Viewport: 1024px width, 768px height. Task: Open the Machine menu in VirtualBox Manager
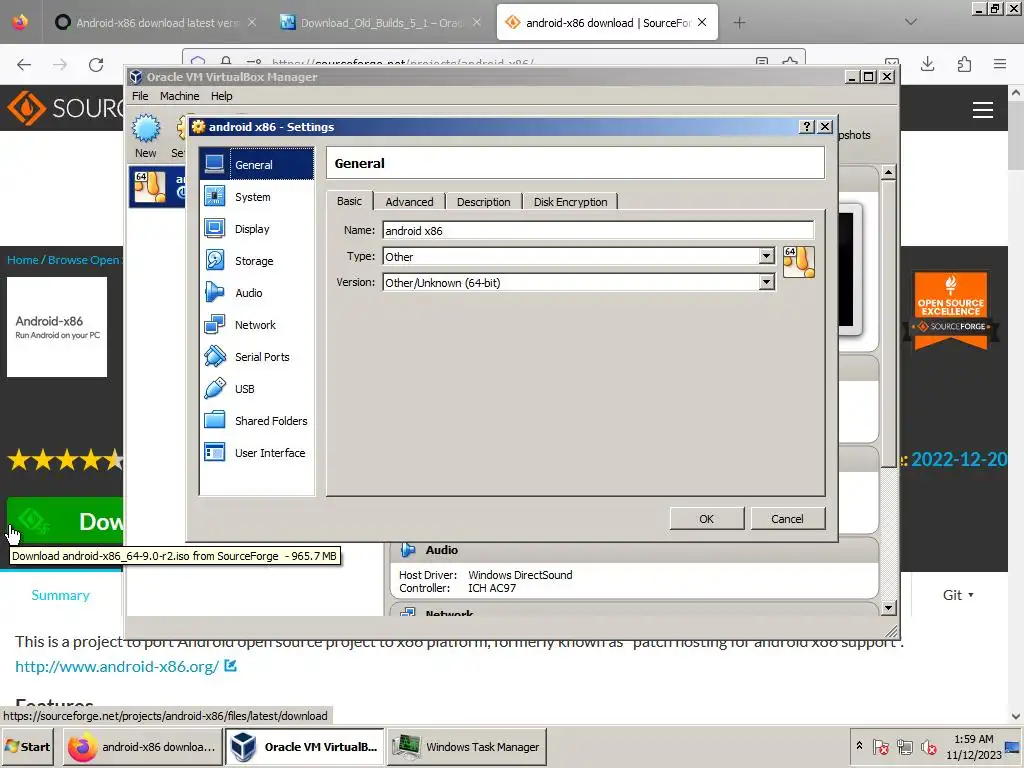(x=180, y=96)
